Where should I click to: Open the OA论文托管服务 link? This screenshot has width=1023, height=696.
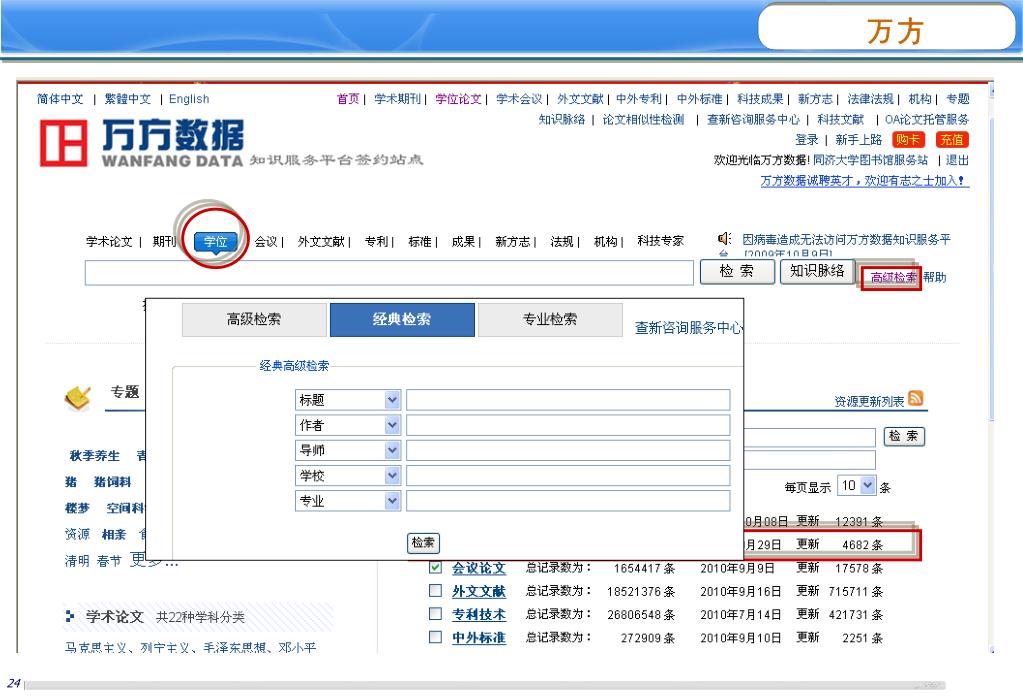click(926, 119)
